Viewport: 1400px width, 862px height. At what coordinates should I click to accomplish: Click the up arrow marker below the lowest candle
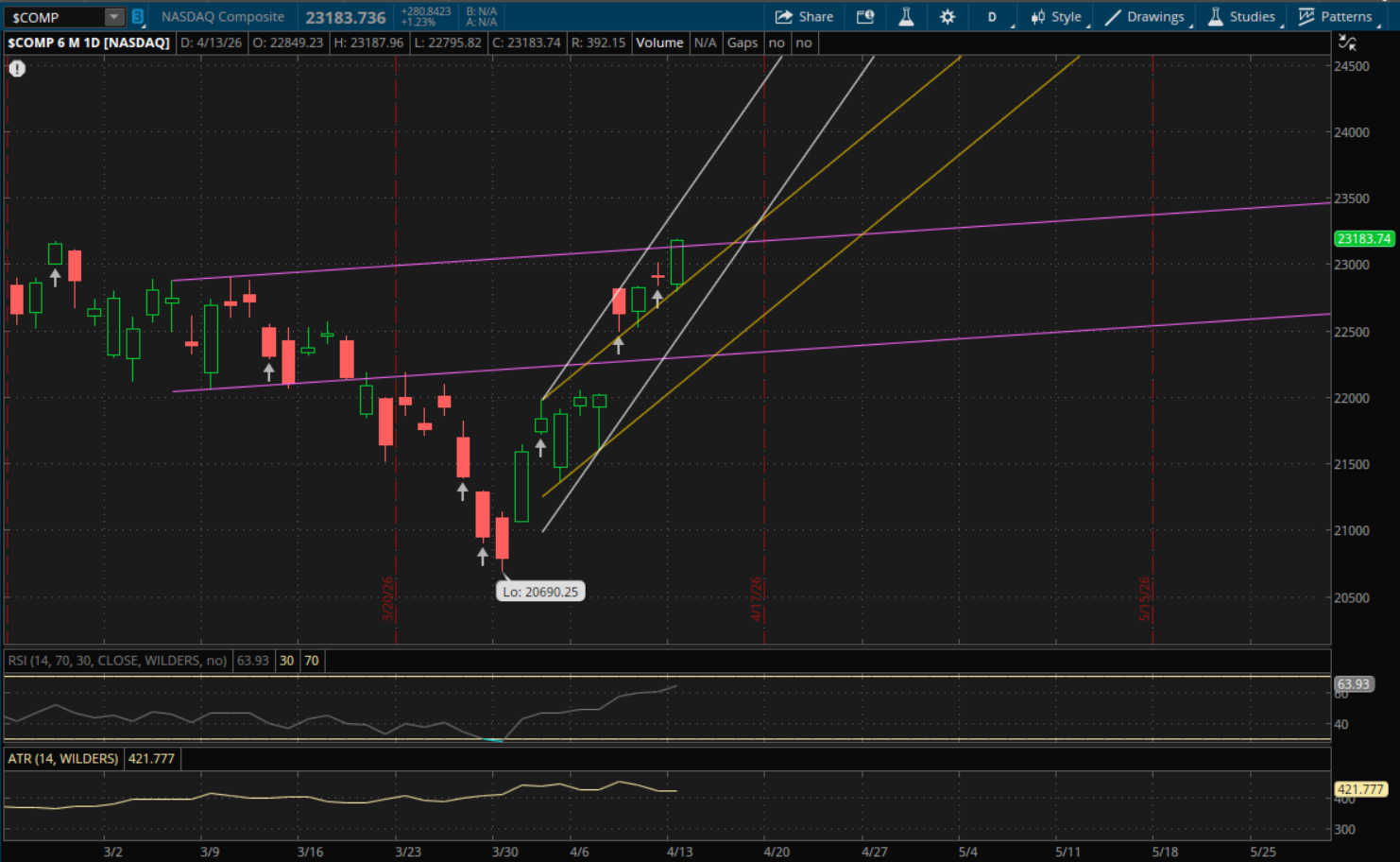(x=483, y=557)
